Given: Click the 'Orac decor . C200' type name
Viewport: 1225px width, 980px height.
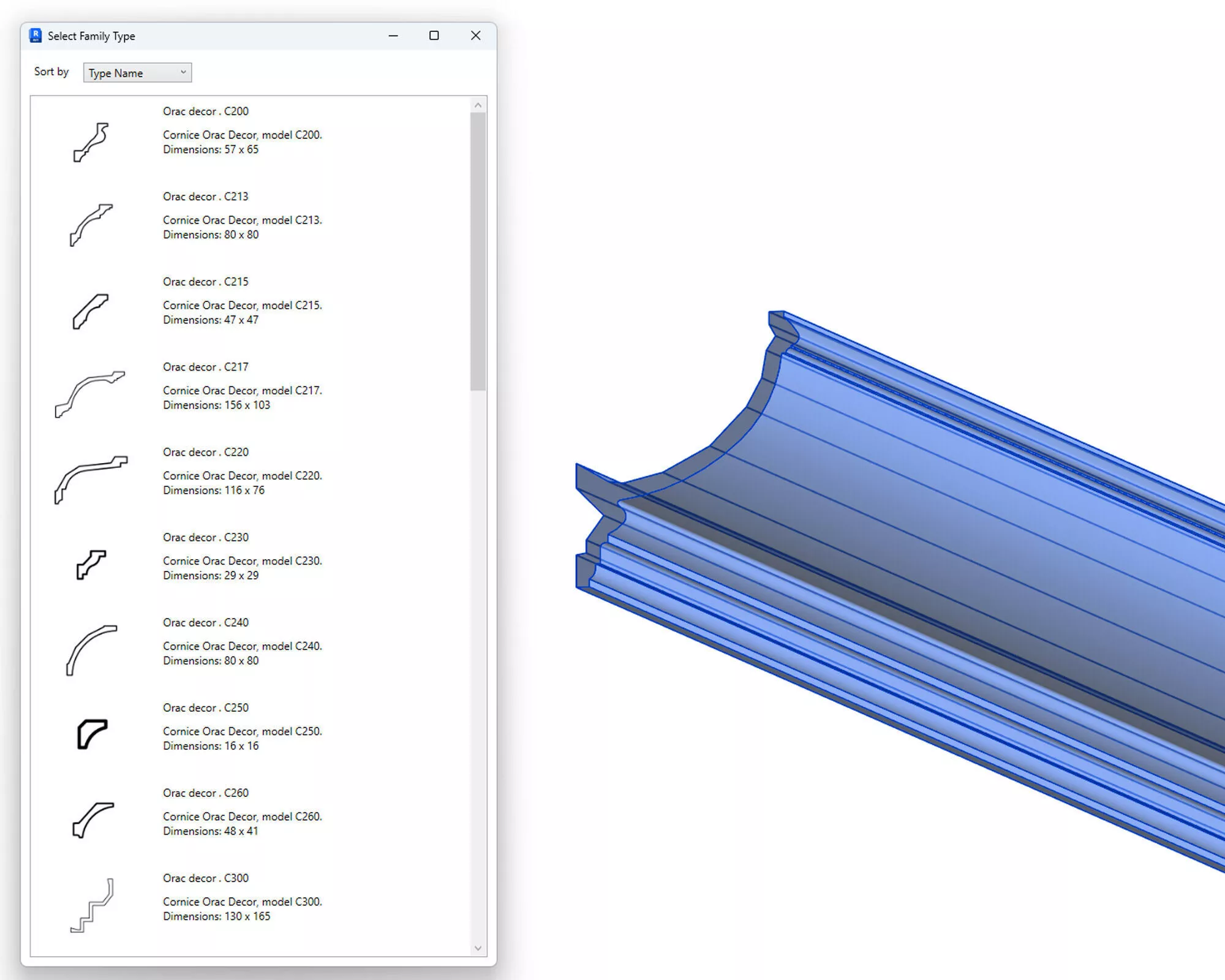Looking at the screenshot, I should [206, 111].
